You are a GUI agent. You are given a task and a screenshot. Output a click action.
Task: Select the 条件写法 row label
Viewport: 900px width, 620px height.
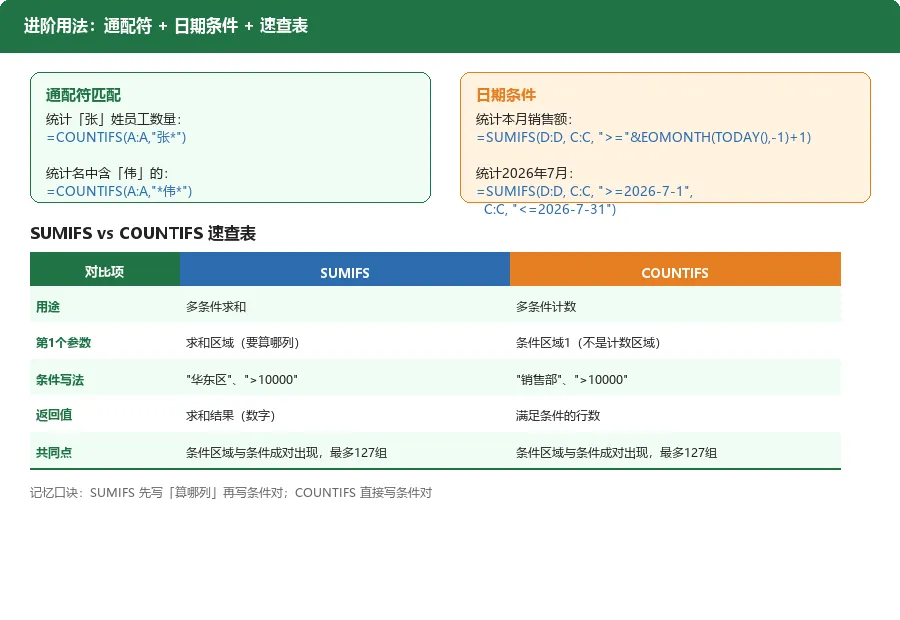(x=60, y=379)
